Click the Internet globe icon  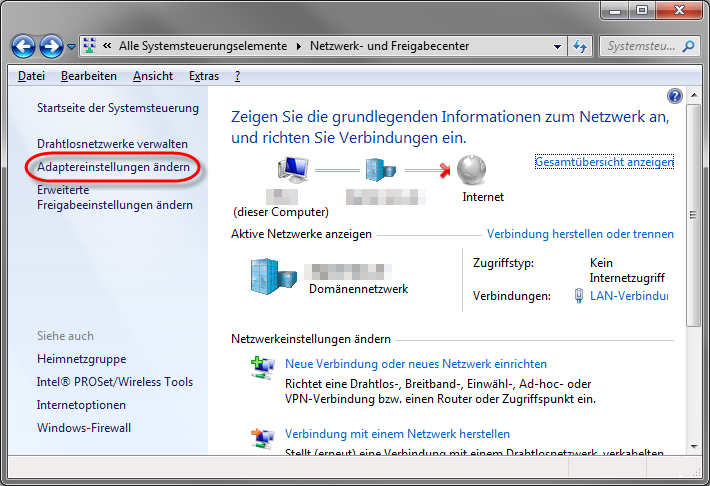pos(472,170)
